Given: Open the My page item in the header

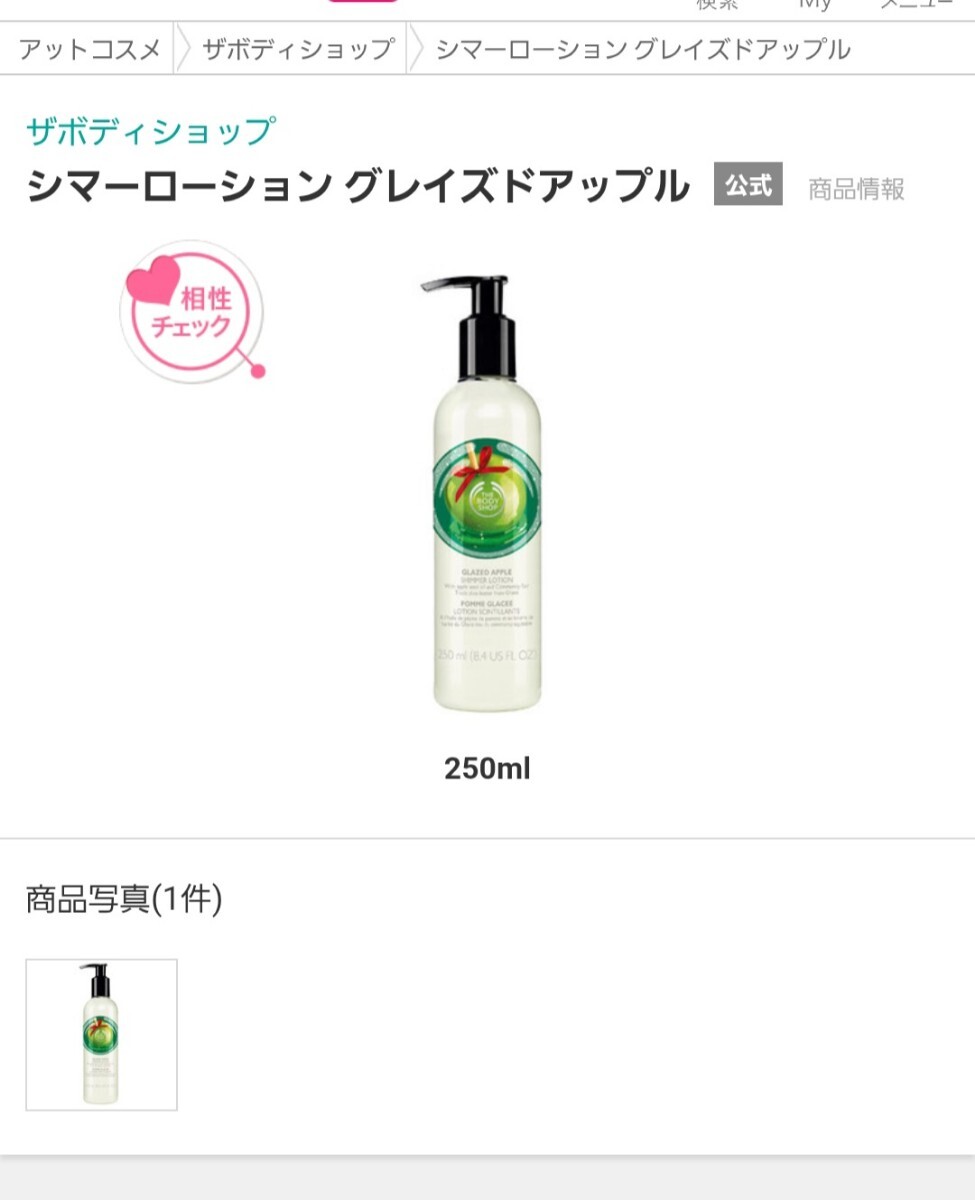Looking at the screenshot, I should click(815, 4).
